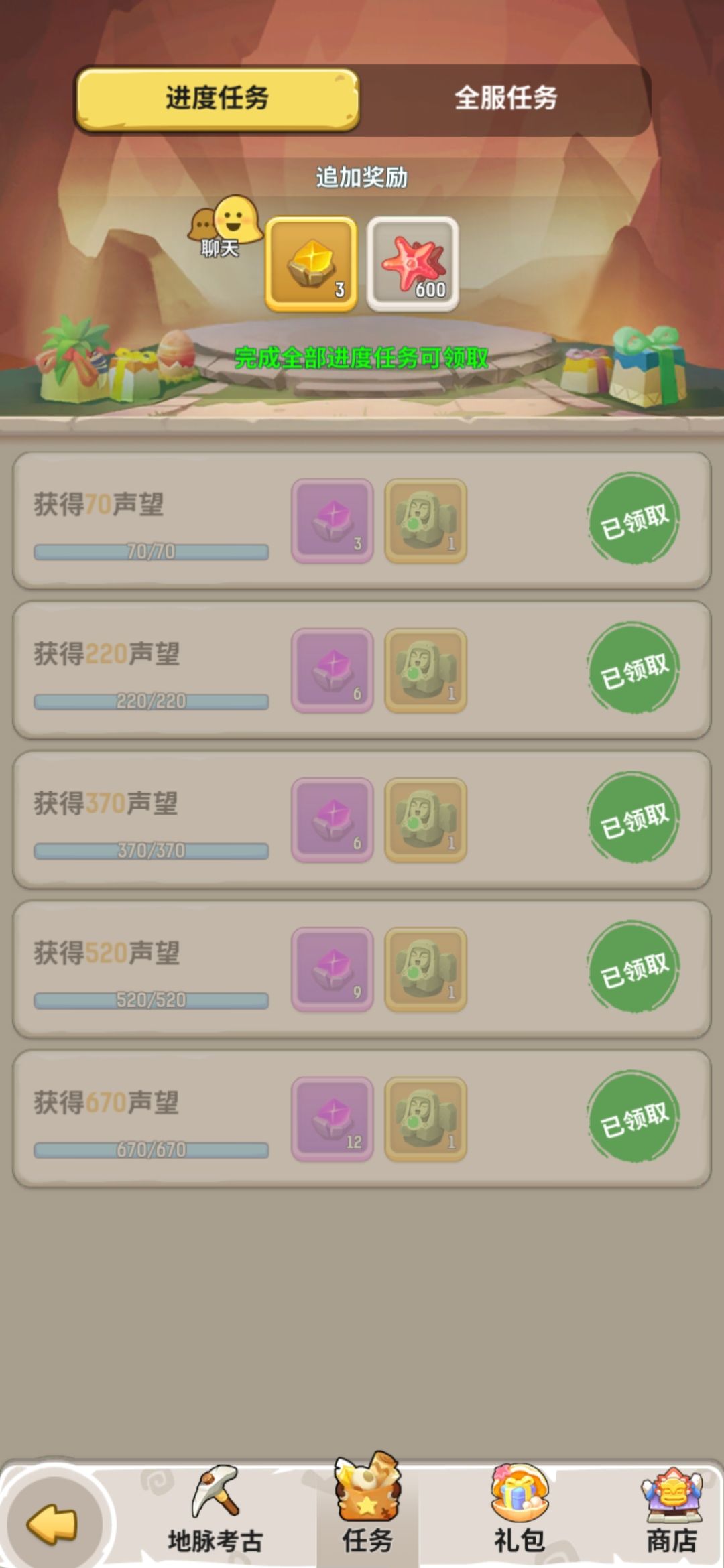Select the 进度任务 tab
Viewport: 724px width, 1568px height.
217,99
